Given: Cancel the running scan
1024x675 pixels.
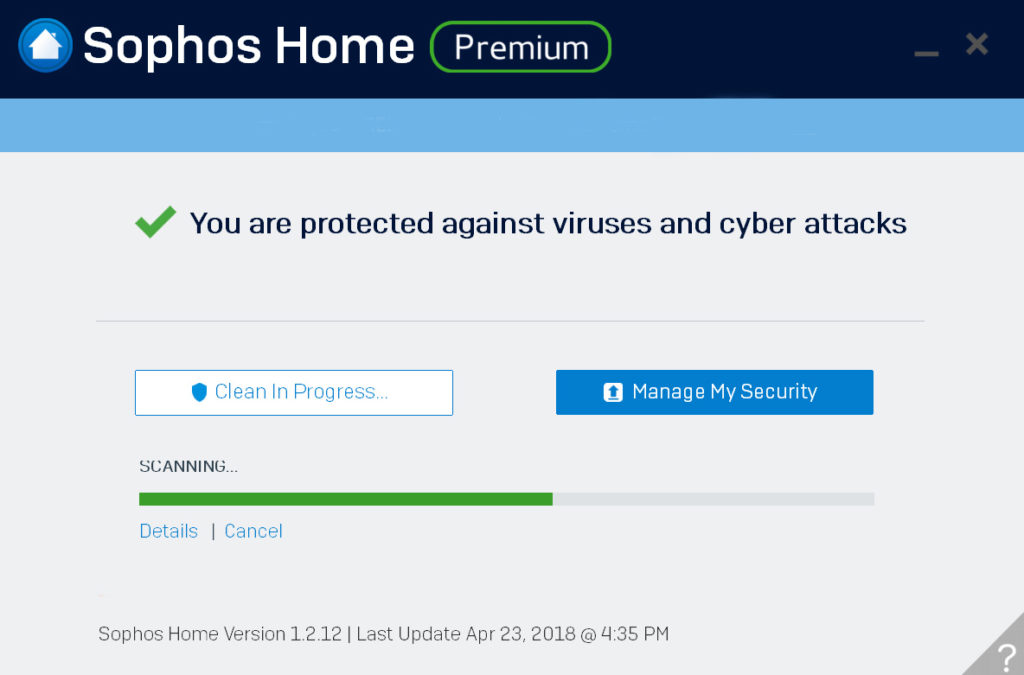Looking at the screenshot, I should point(253,531).
